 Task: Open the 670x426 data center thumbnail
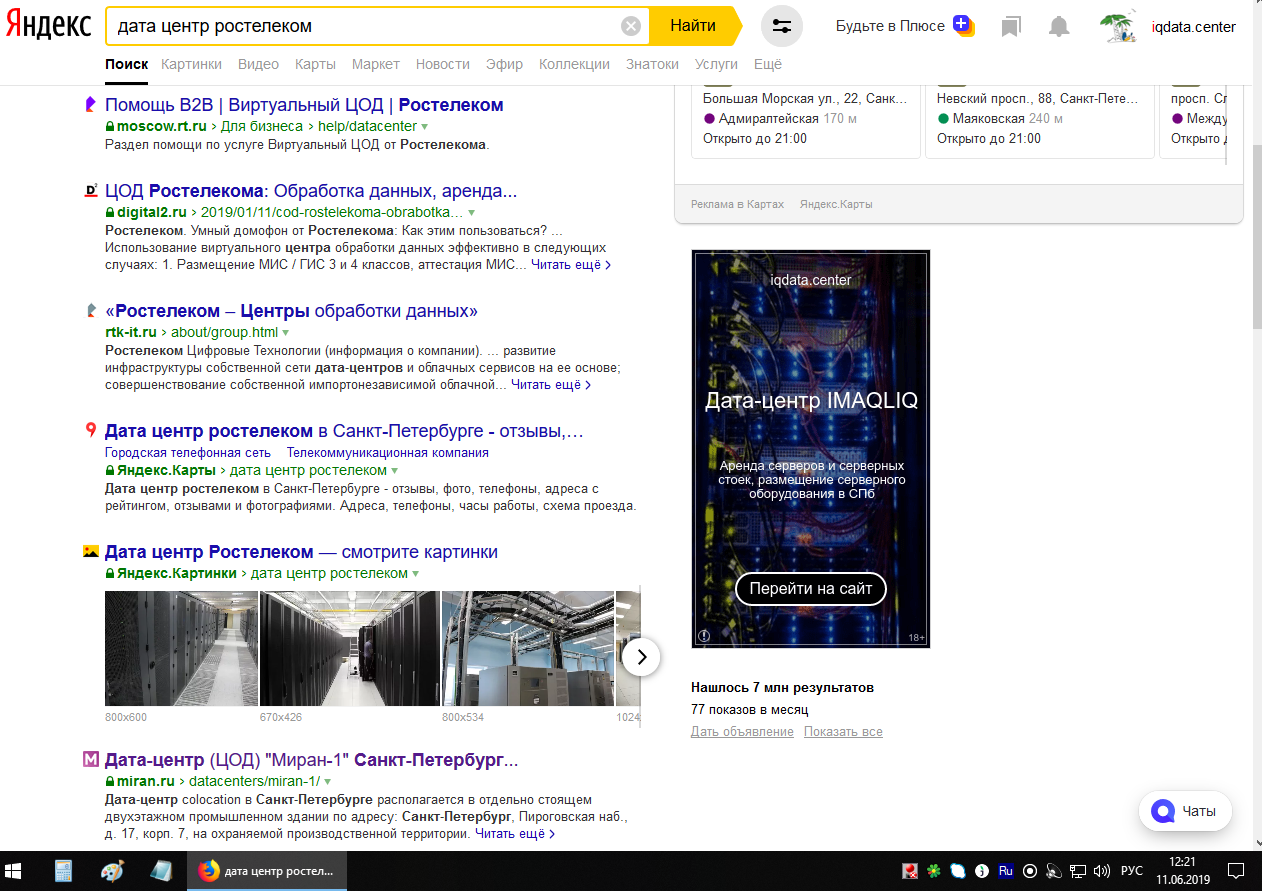[350, 648]
